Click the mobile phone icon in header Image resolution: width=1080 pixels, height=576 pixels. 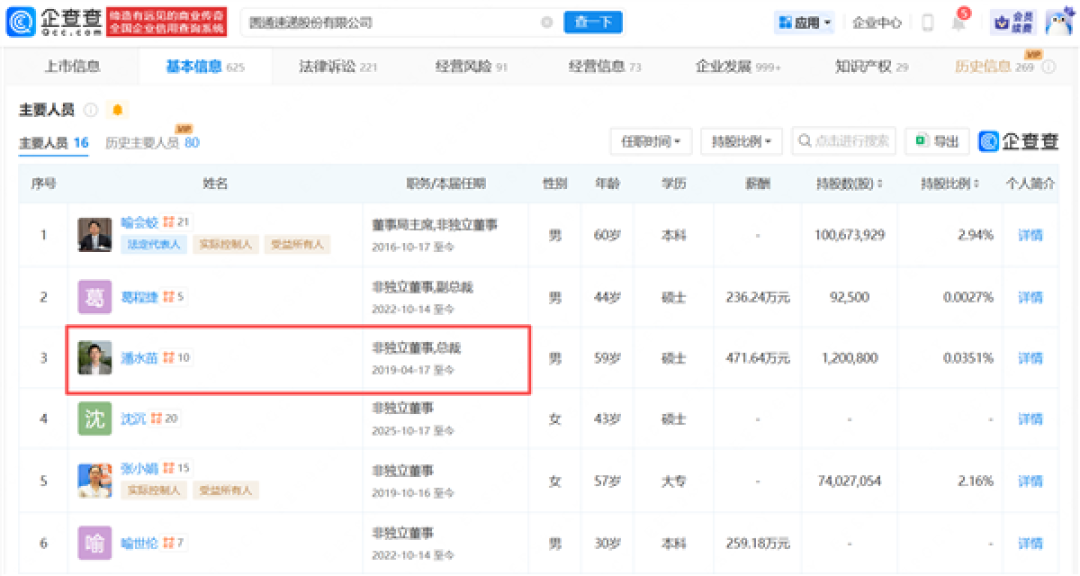927,22
